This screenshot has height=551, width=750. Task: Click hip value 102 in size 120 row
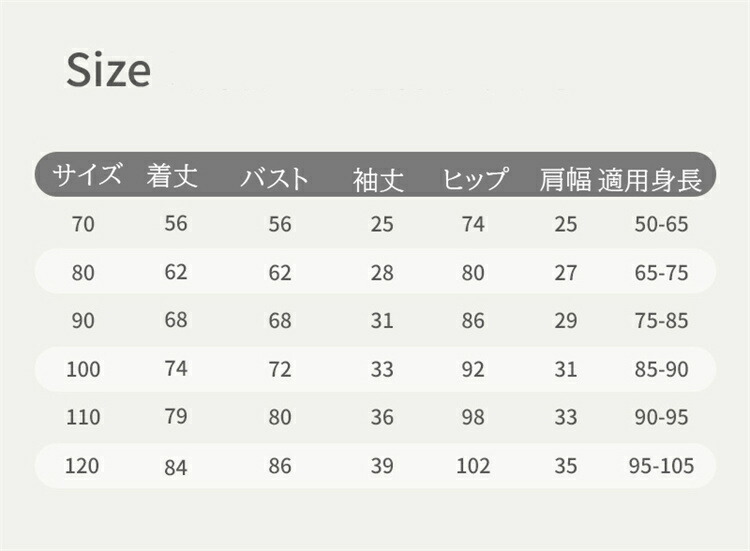point(474,466)
